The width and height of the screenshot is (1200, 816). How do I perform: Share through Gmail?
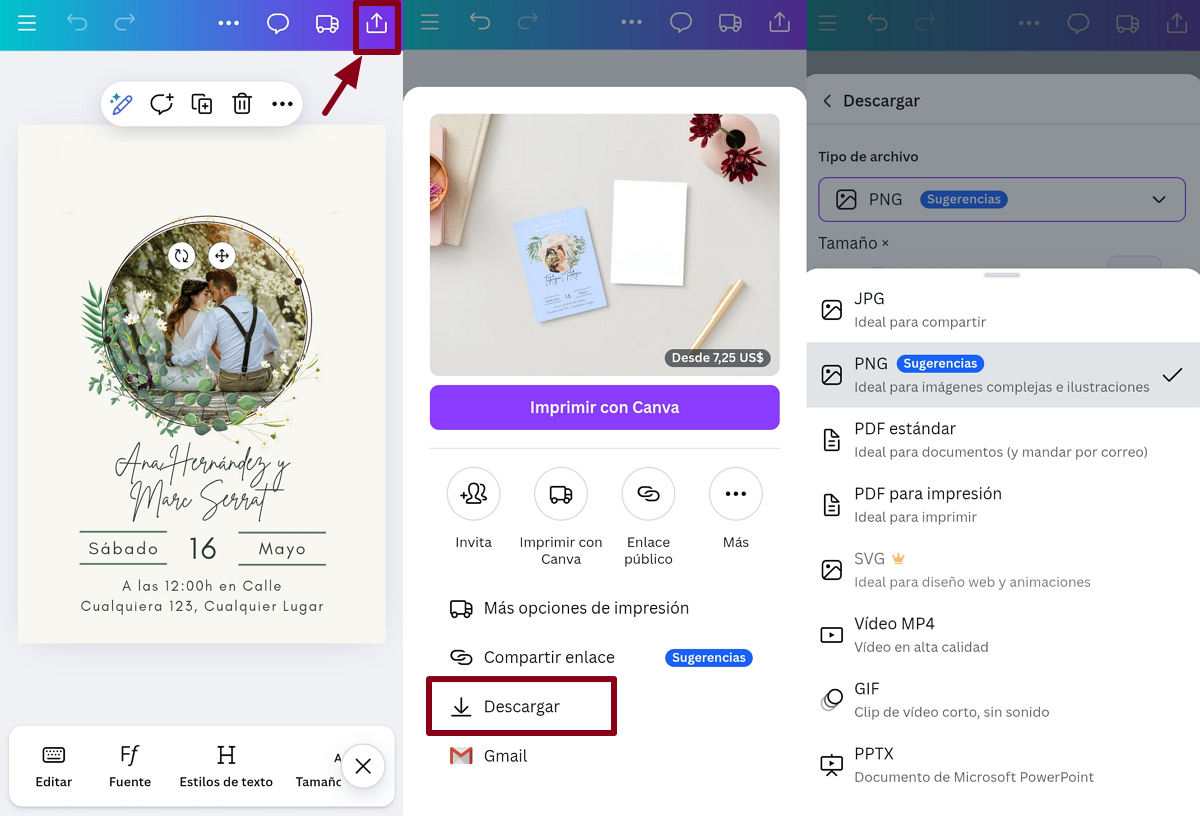(x=488, y=756)
